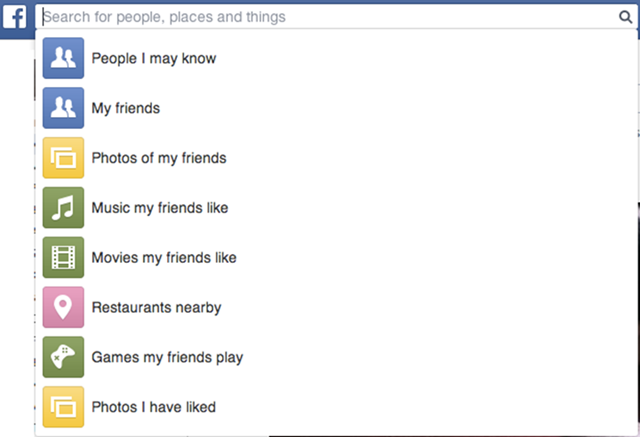Select "Photos of my friends" suggestion
The width and height of the screenshot is (640, 437).
point(159,158)
